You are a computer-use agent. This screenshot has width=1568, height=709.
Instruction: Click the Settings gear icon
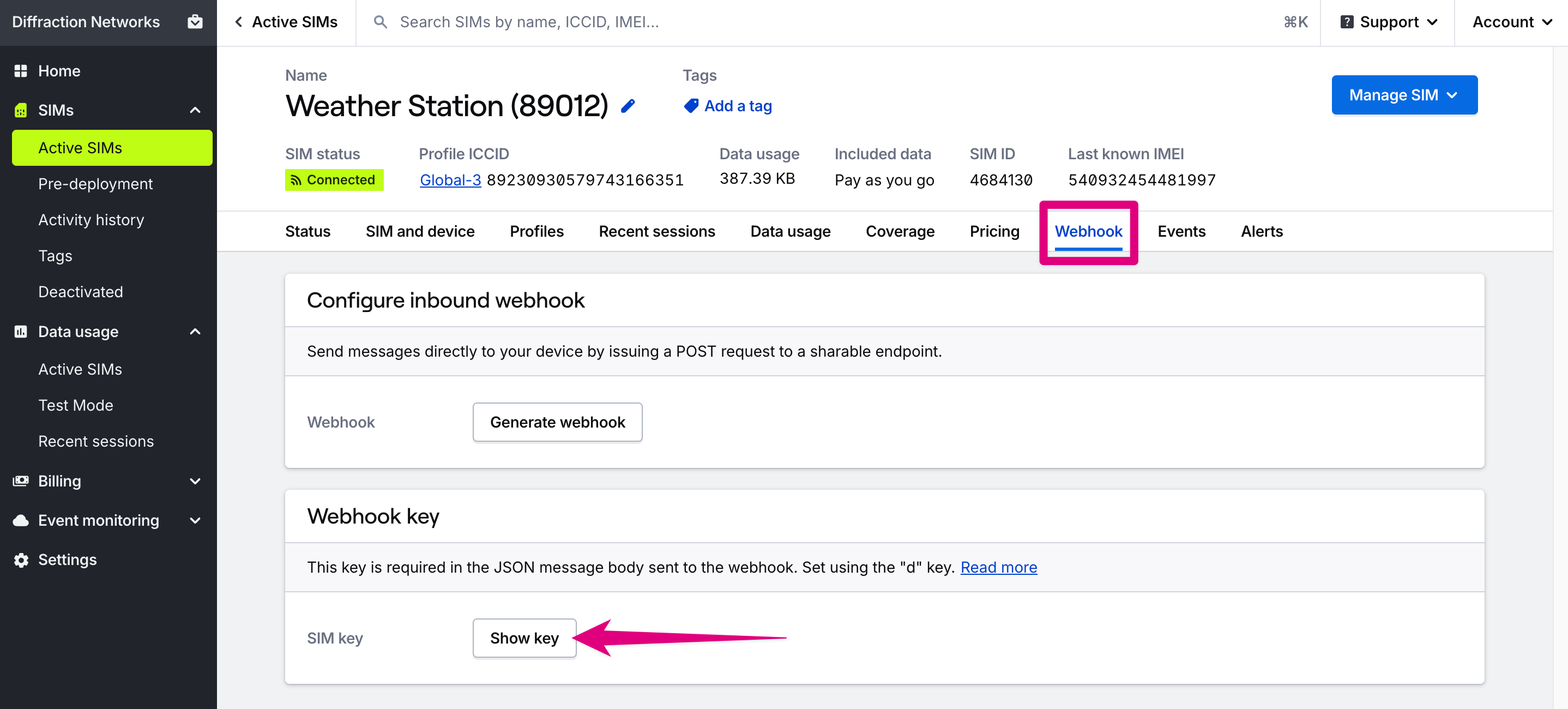[x=21, y=560]
